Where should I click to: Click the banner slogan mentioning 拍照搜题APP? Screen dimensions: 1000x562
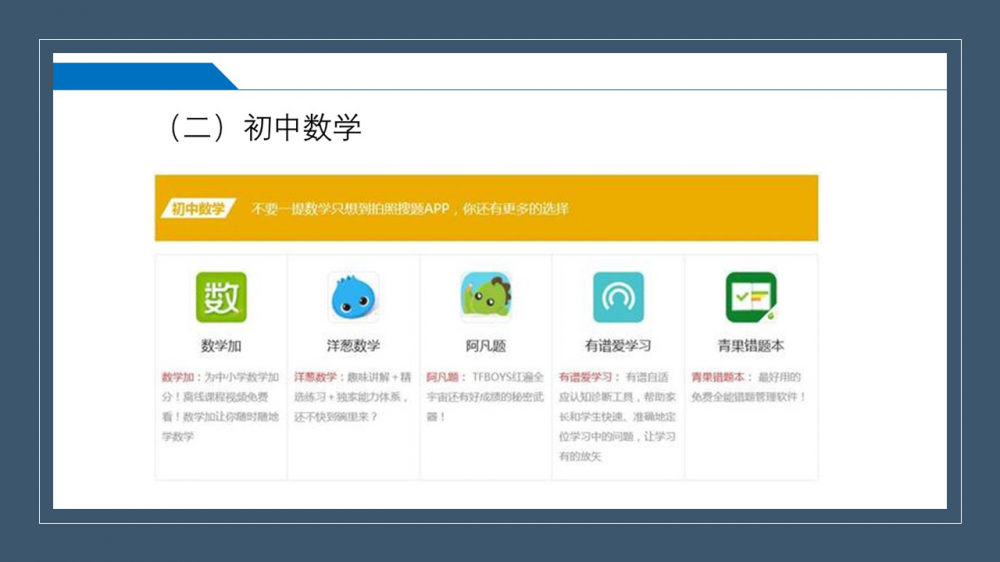point(410,209)
